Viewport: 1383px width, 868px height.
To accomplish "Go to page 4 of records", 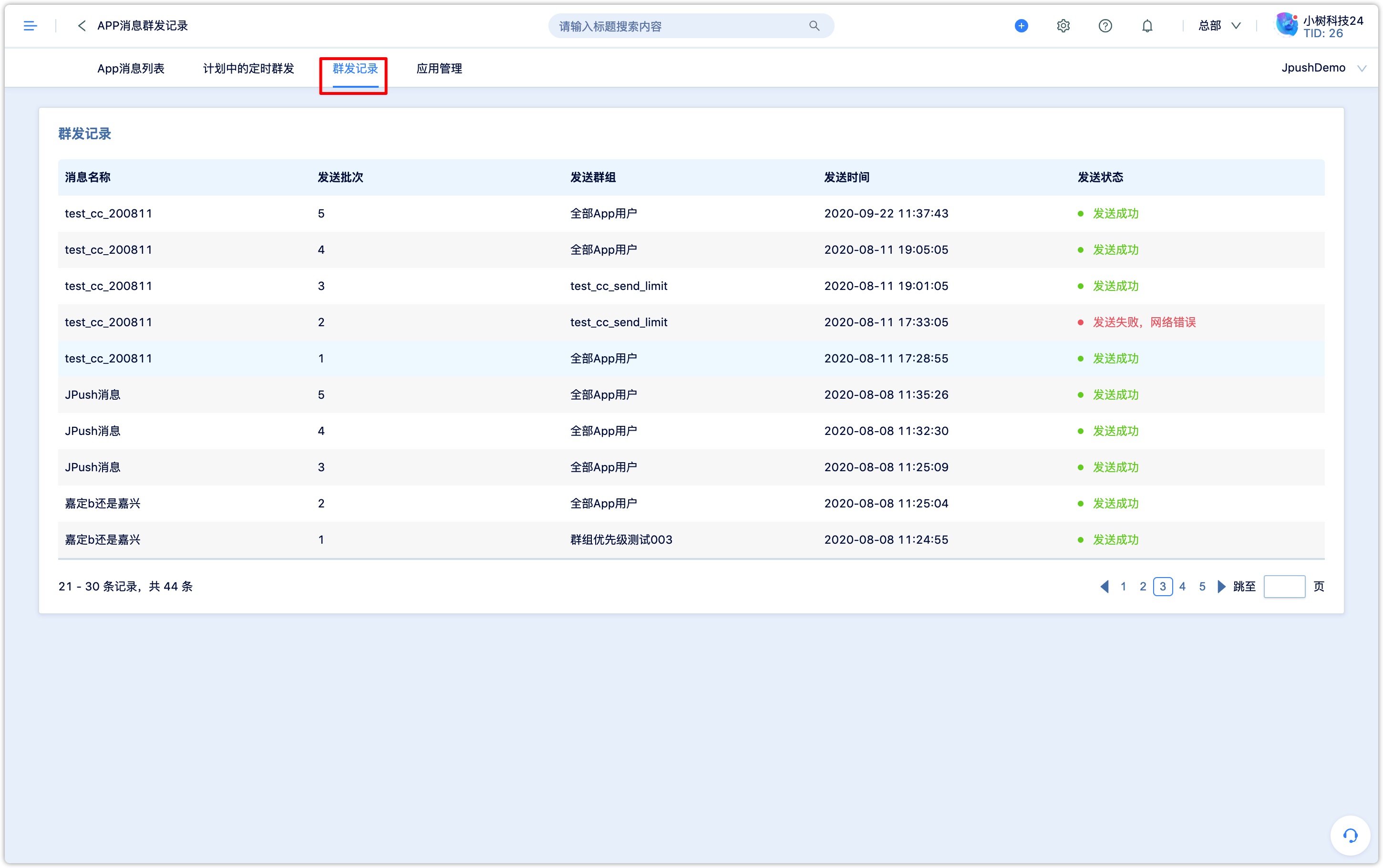I will pyautogui.click(x=1182, y=586).
